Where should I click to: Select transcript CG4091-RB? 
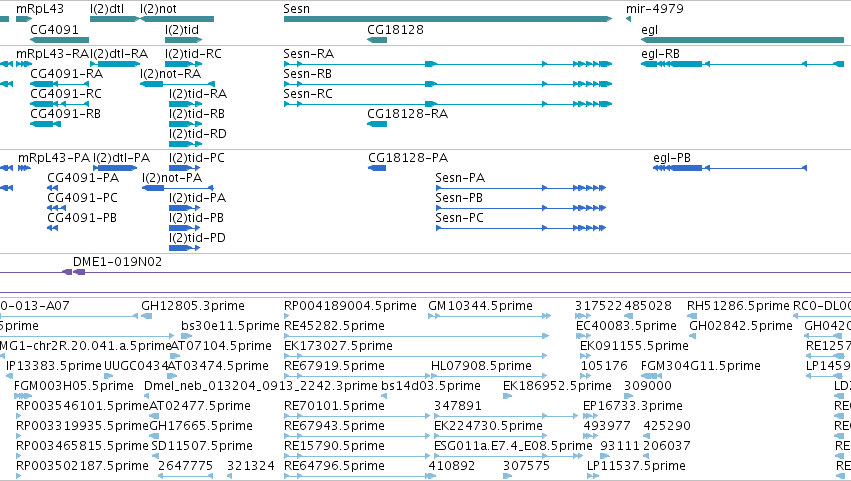point(65,114)
